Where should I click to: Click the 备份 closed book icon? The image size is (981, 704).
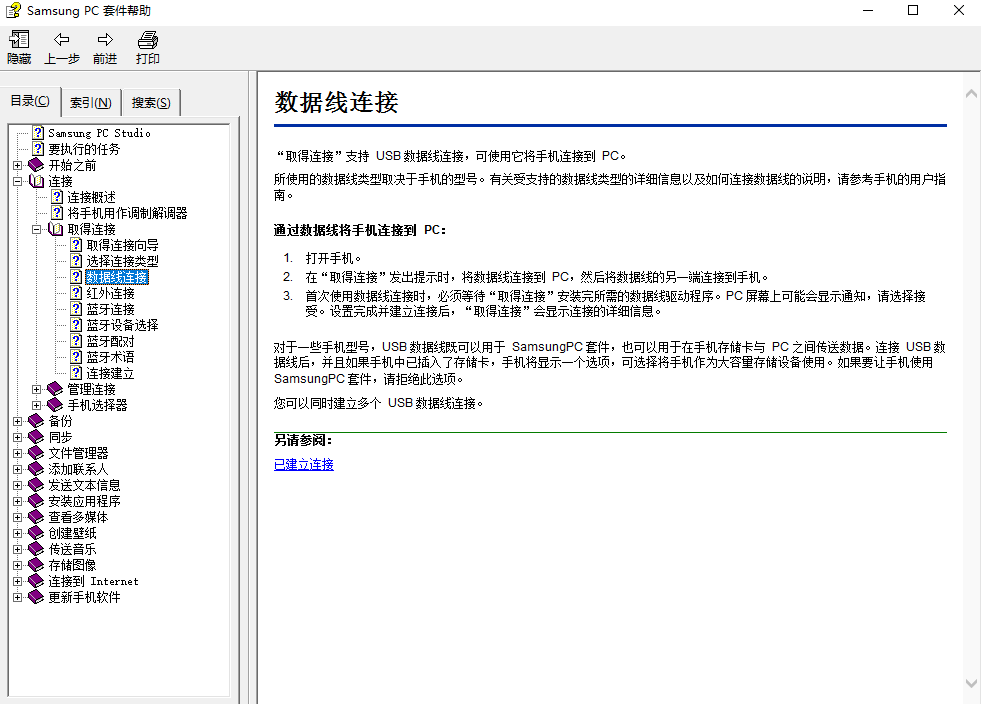[x=36, y=421]
